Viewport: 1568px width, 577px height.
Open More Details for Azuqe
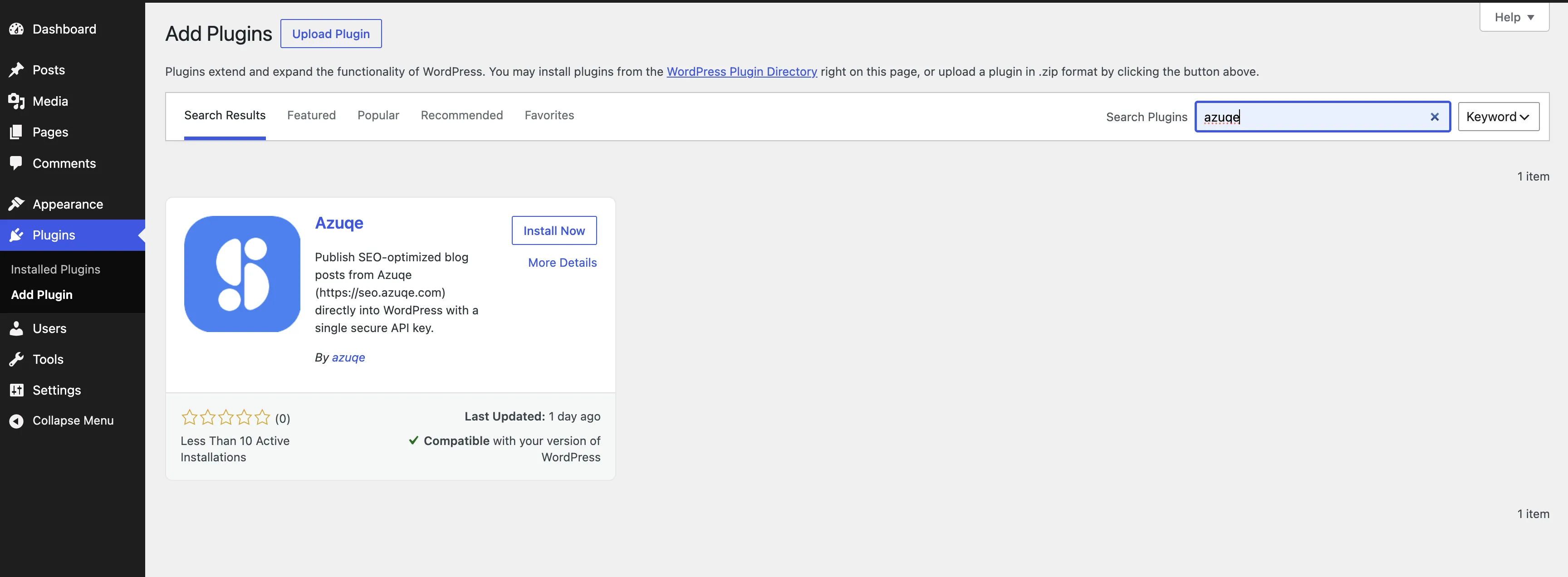pos(563,263)
